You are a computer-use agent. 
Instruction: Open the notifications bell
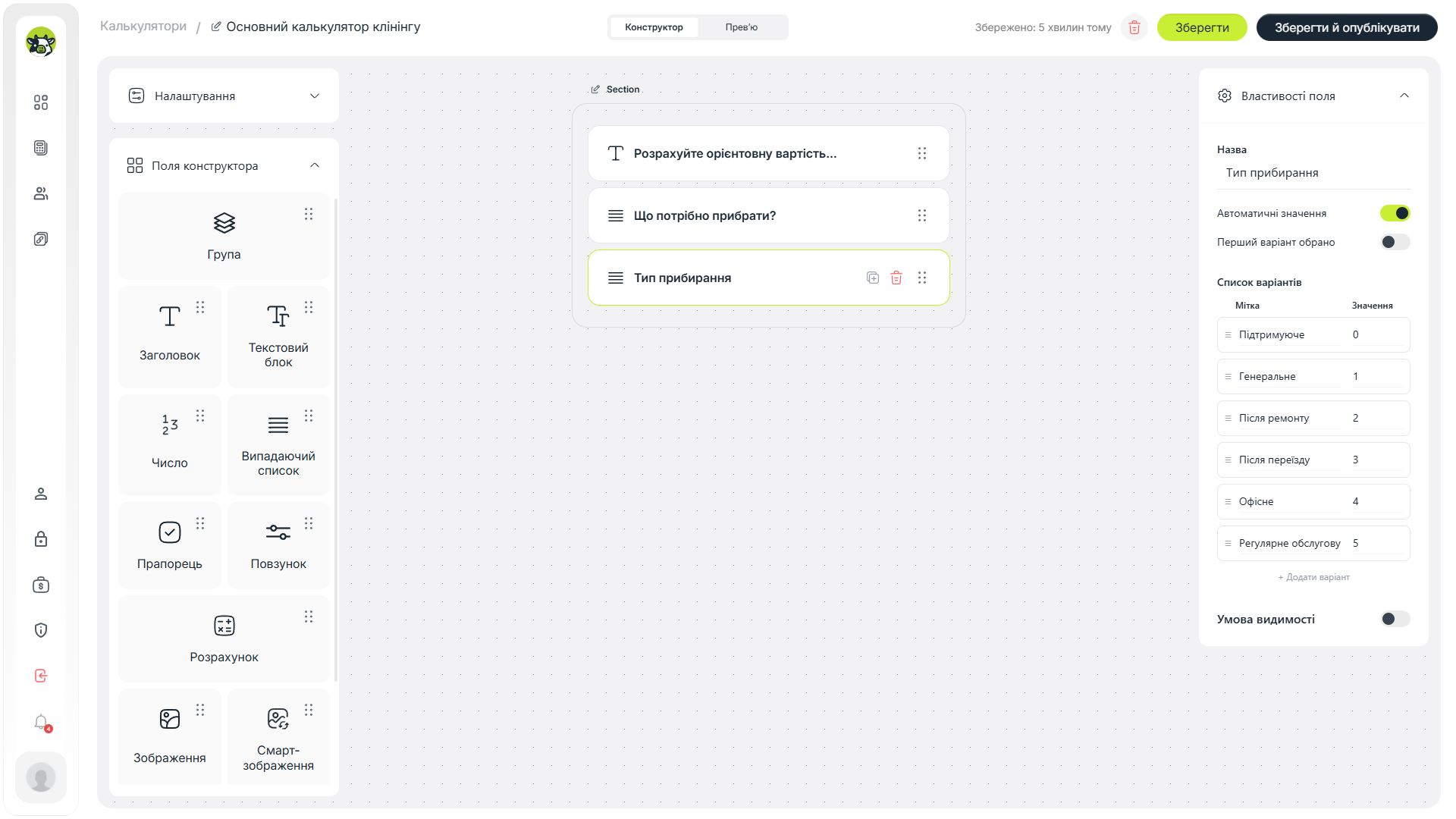pos(41,721)
